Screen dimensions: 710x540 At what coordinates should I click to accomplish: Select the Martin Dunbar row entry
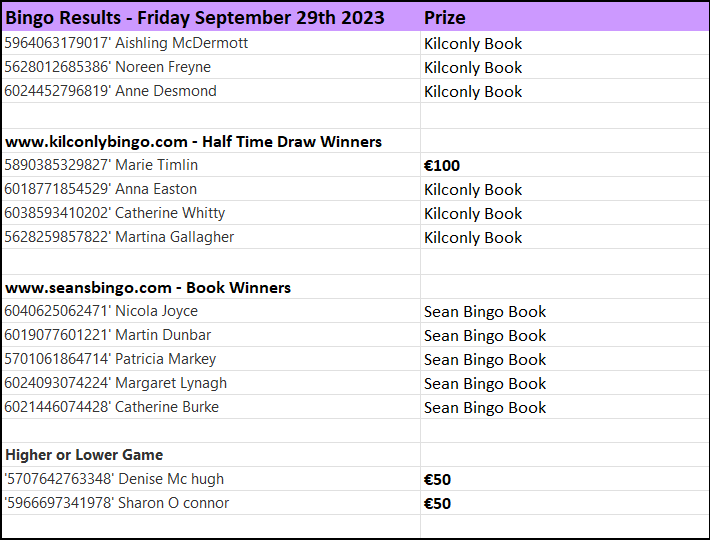point(211,335)
